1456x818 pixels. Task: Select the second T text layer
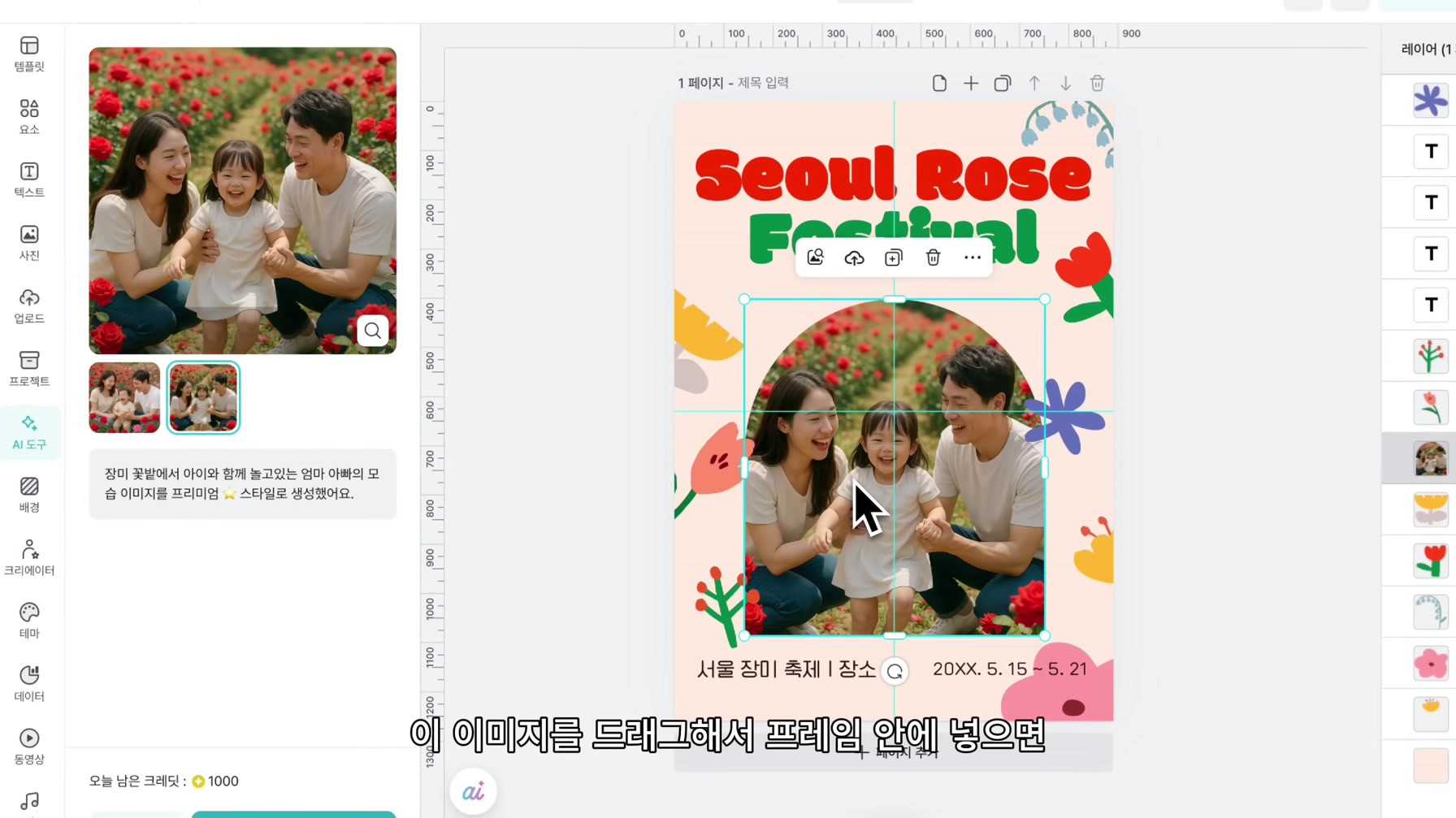(x=1430, y=203)
